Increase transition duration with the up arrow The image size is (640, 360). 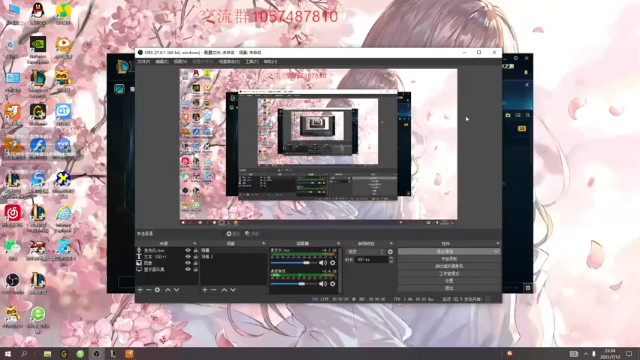(x=391, y=258)
